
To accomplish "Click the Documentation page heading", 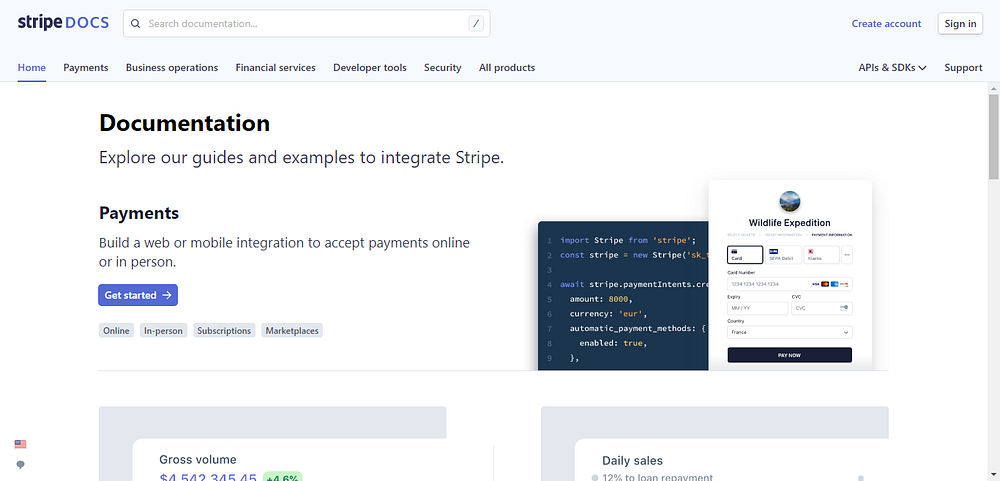I will 184,123.
